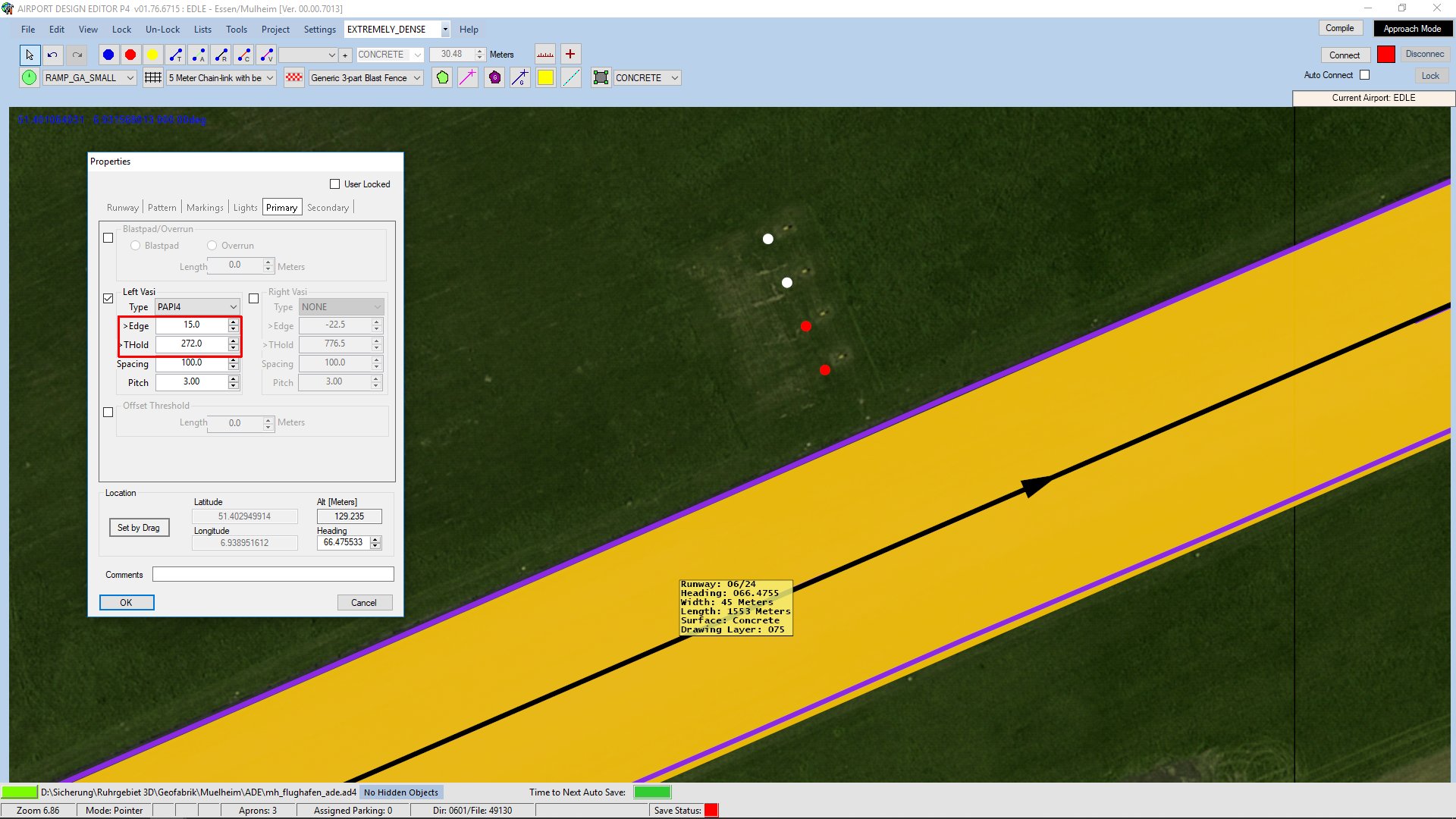Viewport: 1456px width, 819px height.
Task: Open the Right Vasi Type NONE dropdown
Action: [x=341, y=307]
